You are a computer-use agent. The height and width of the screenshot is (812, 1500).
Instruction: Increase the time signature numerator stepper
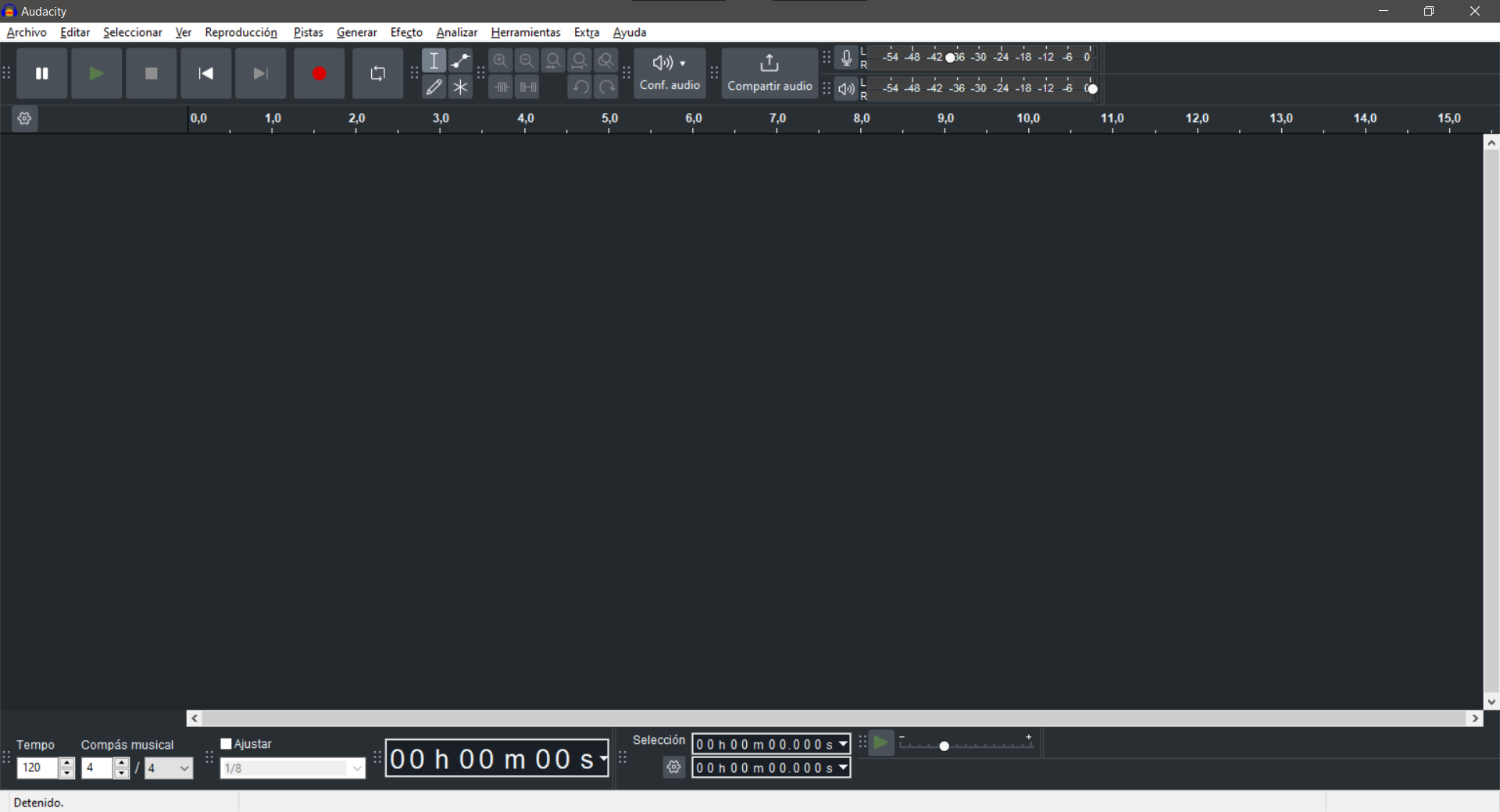point(121,764)
